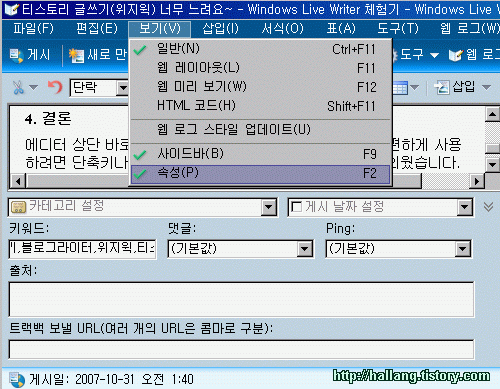Select HTML 코드(H) view

tap(260, 106)
